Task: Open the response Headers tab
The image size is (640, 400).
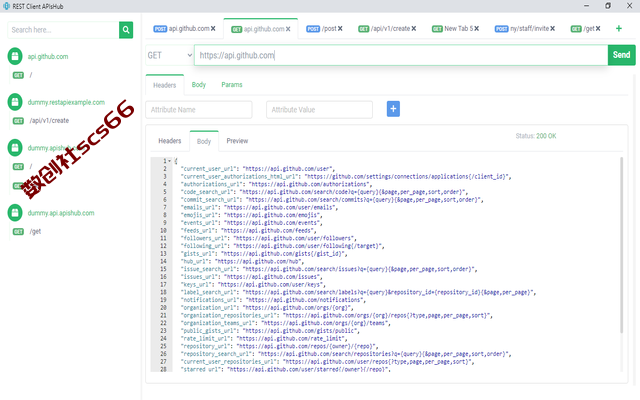Action: coord(169,141)
